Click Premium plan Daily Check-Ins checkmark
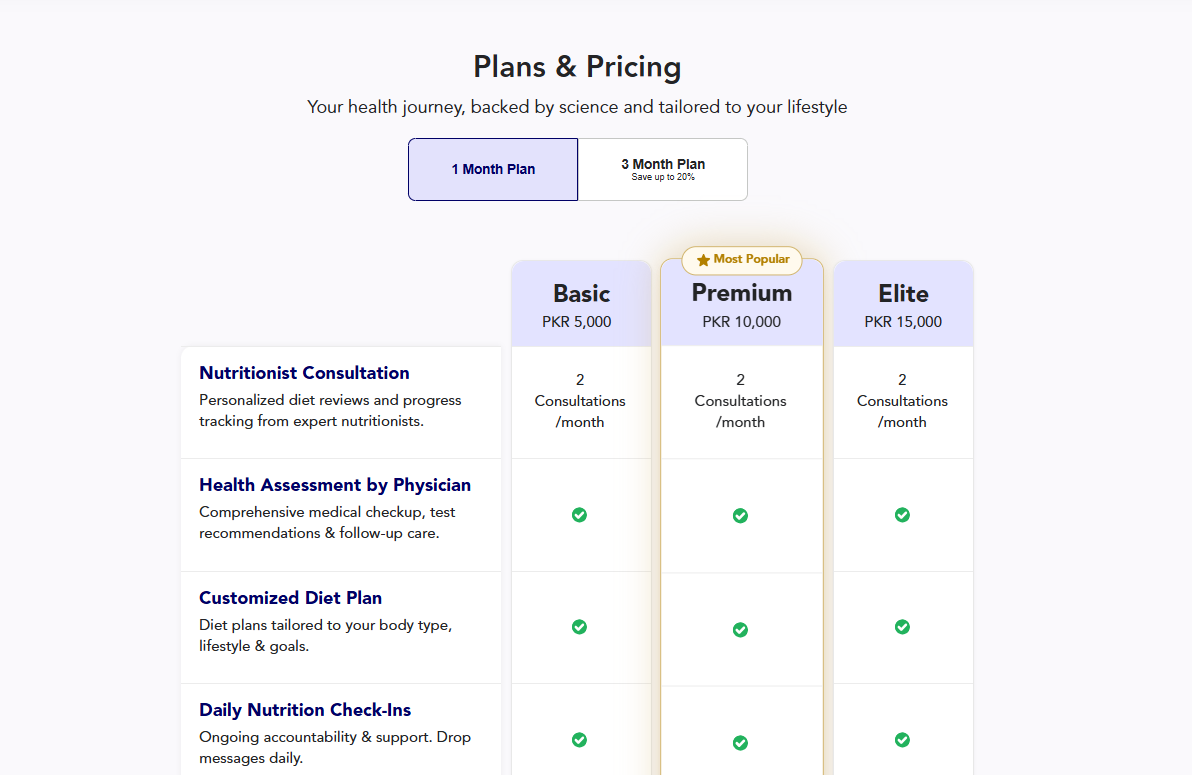Screen dimensions: 1192x775 click(x=740, y=743)
